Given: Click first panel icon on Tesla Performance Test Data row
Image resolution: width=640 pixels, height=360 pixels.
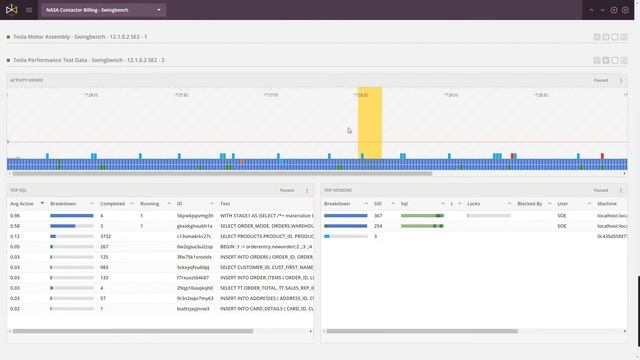Looking at the screenshot, I should point(597,60).
